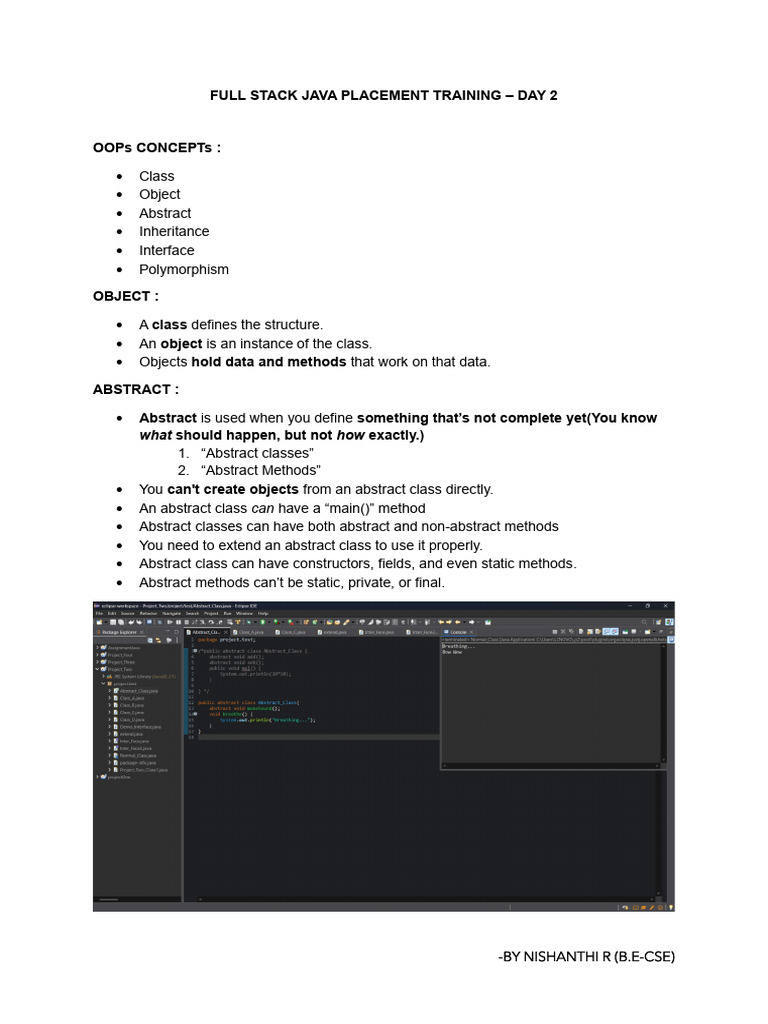Click Collapse All icon in Package Explorer
The image size is (768, 1024).
pos(150,640)
